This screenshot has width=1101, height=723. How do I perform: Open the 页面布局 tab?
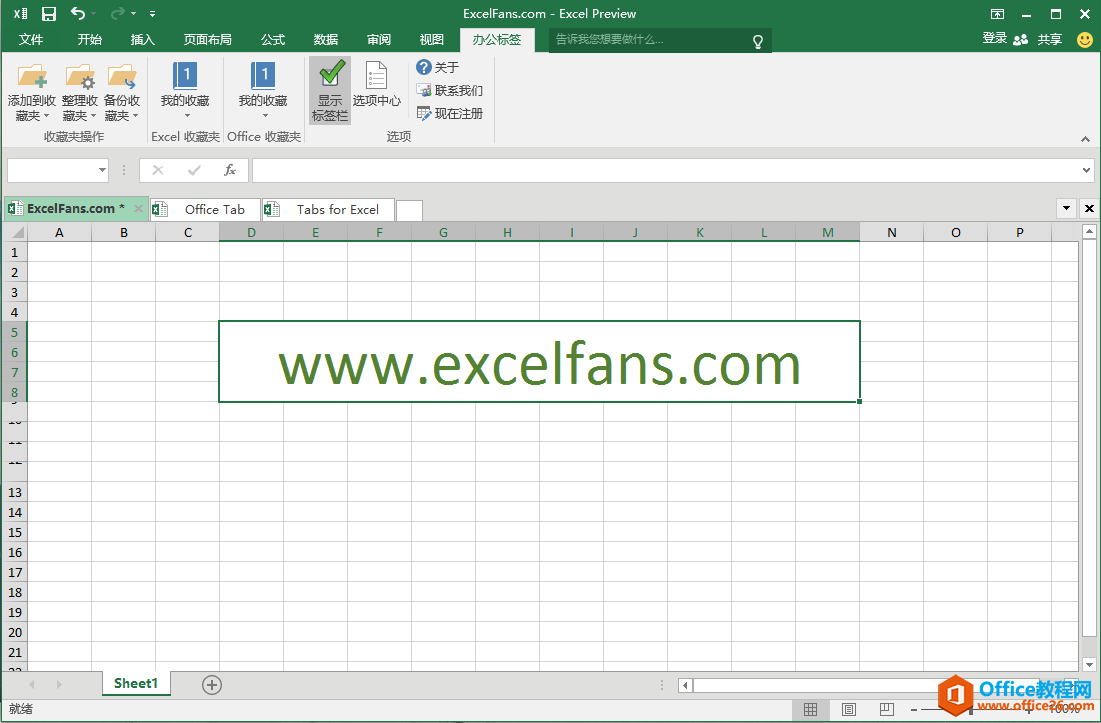click(207, 39)
